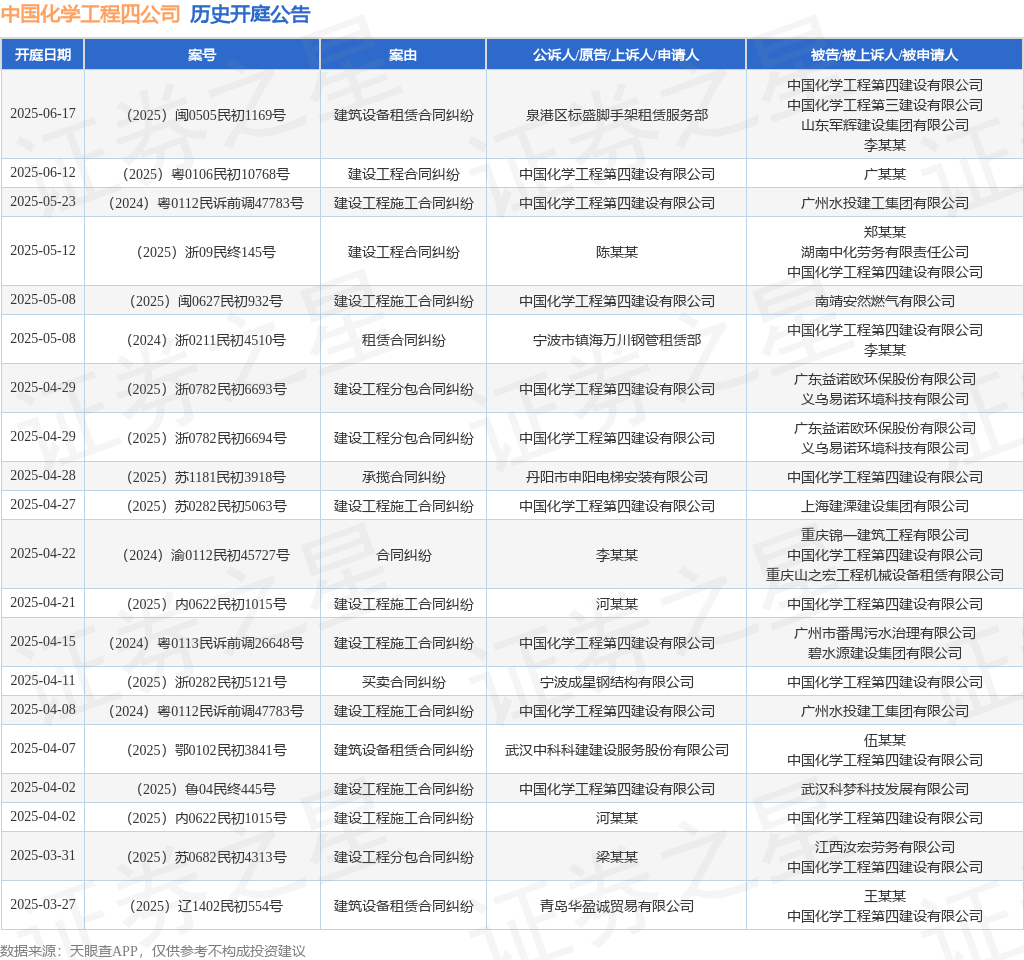Click case number (2025)鲁04民终445号
Screen dimensions: 1024x960
pyautogui.click(x=206, y=789)
